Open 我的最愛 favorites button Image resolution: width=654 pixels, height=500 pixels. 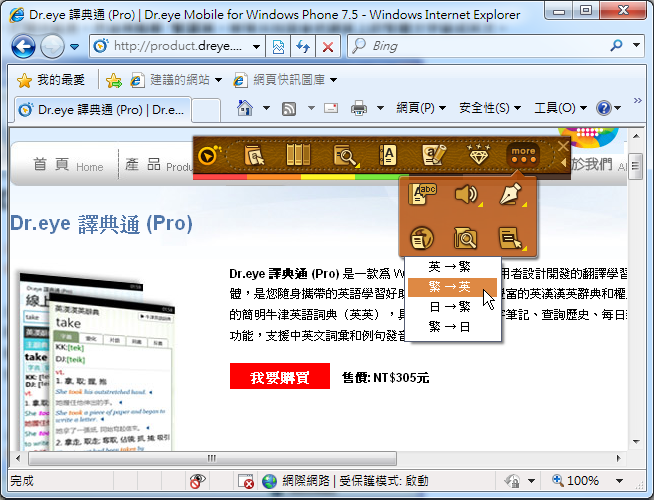51,80
